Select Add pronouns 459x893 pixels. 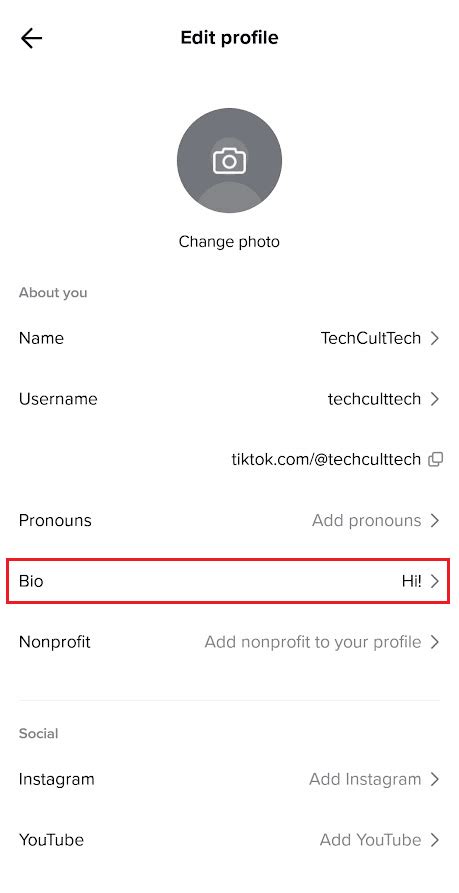367,521
